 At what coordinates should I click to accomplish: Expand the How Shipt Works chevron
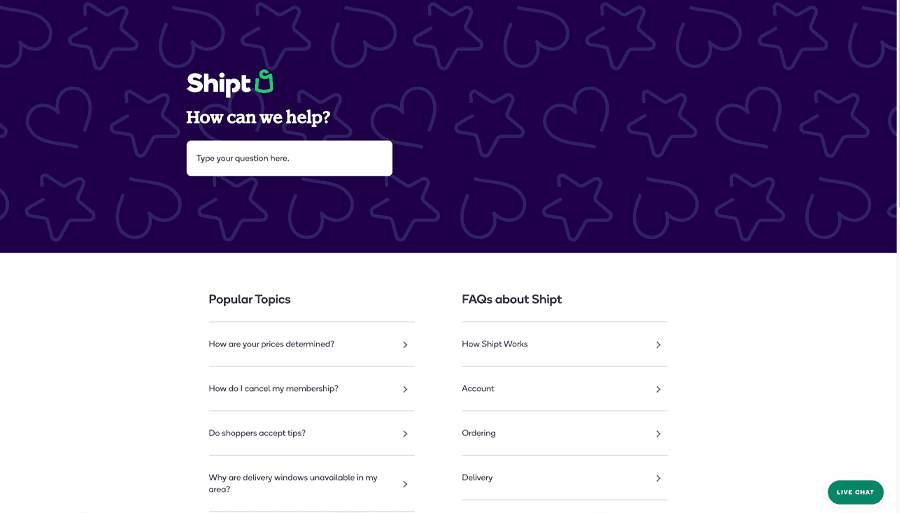pos(658,345)
